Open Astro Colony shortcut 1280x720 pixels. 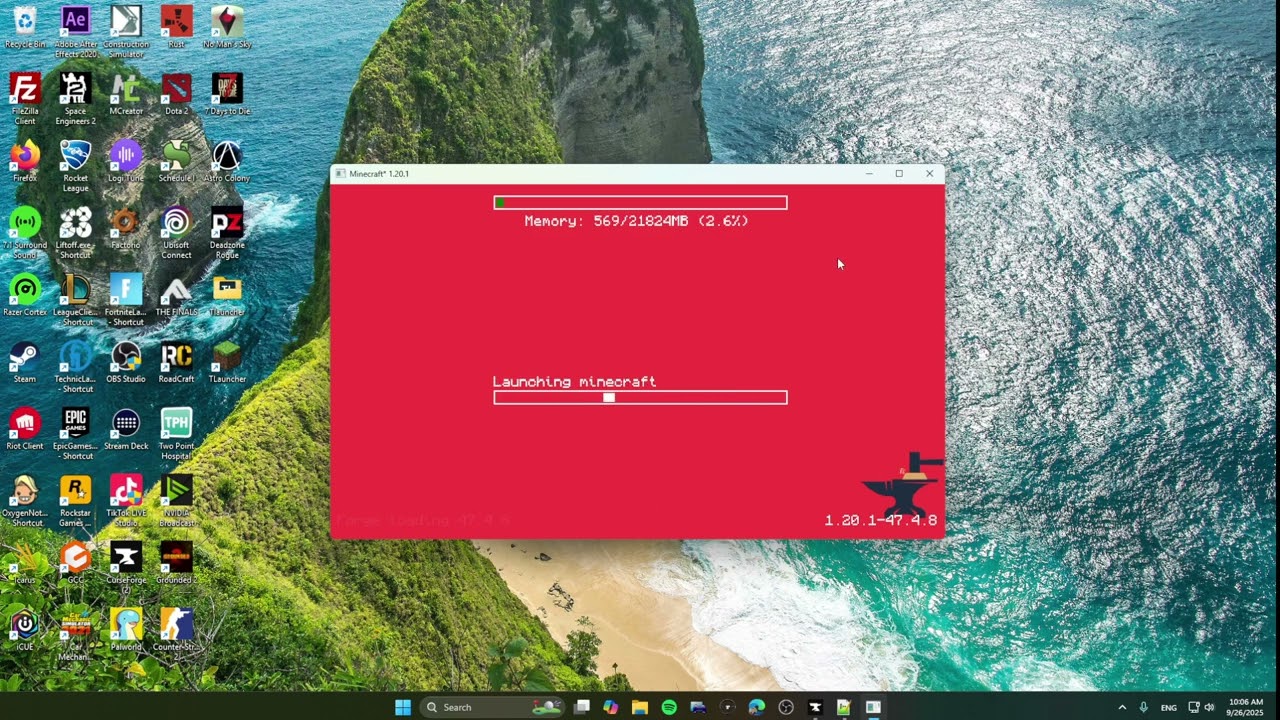click(x=227, y=161)
